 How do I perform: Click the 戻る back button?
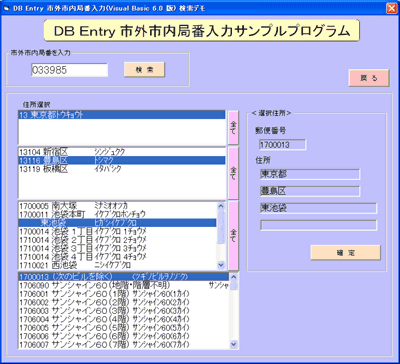pos(369,78)
